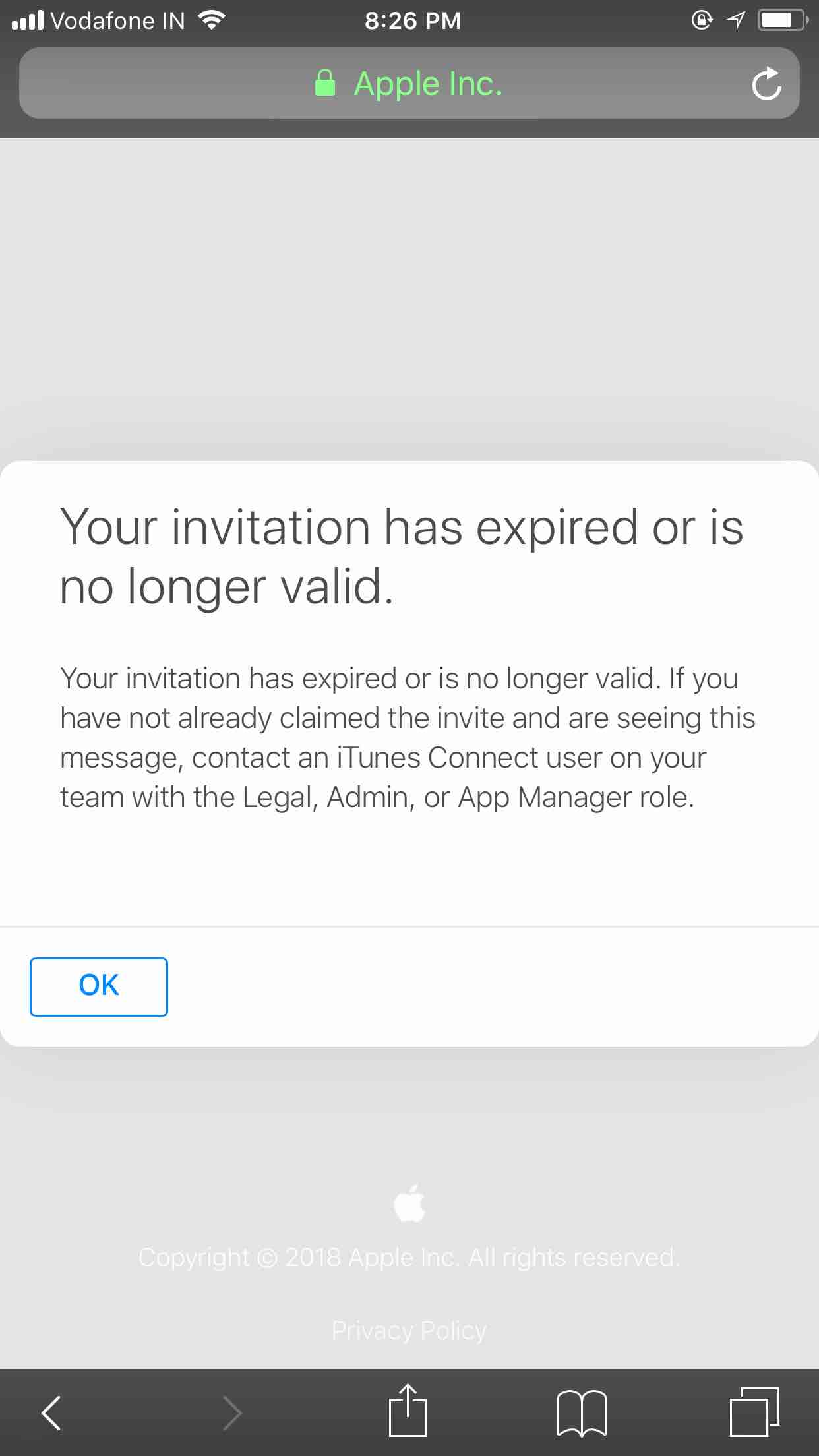Go back using the back arrow

pyautogui.click(x=51, y=1412)
